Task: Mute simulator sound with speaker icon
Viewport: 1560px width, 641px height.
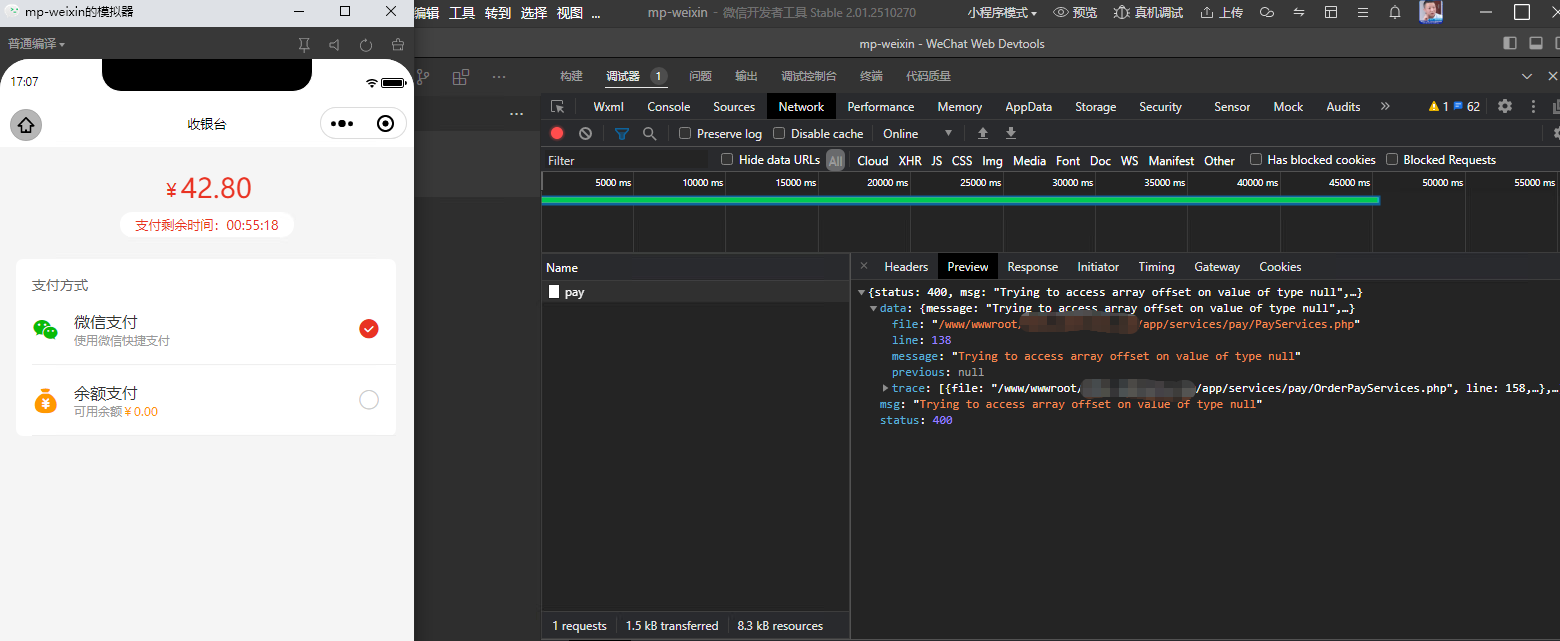Action: 334,45
